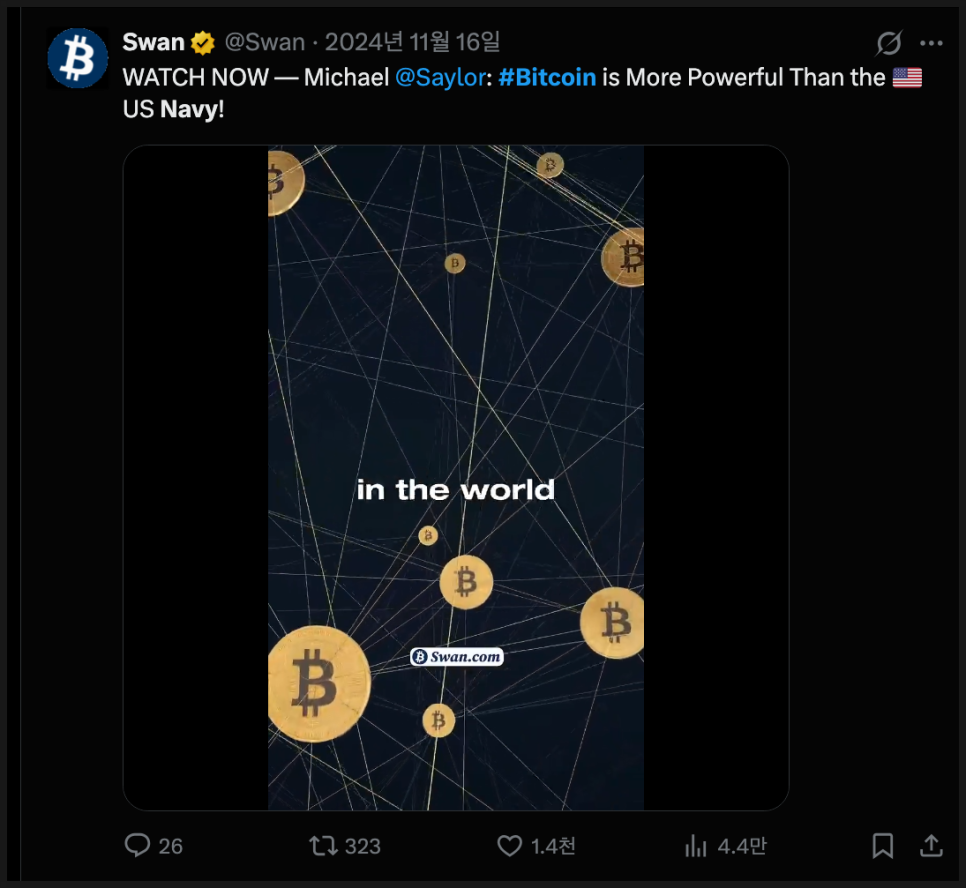Open the view analytics bar-chart icon
This screenshot has height=888, width=966.
696,846
